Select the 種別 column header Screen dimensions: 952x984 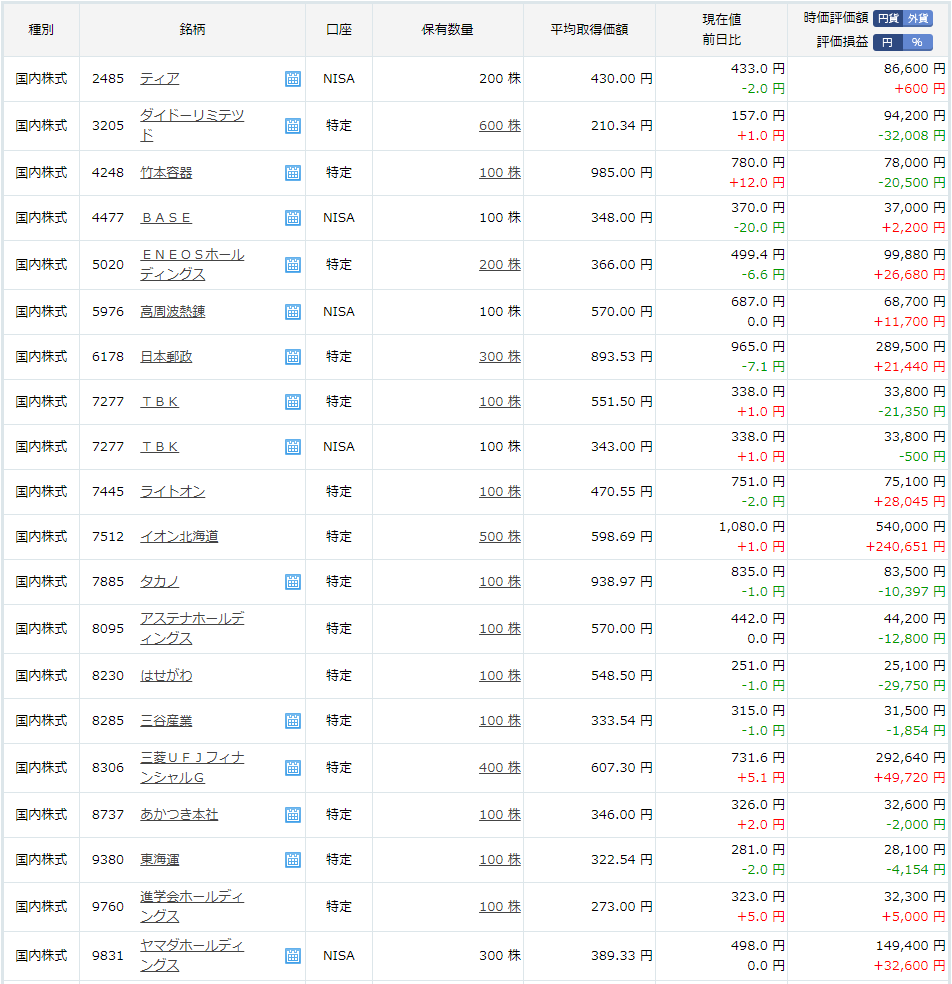coord(41,29)
